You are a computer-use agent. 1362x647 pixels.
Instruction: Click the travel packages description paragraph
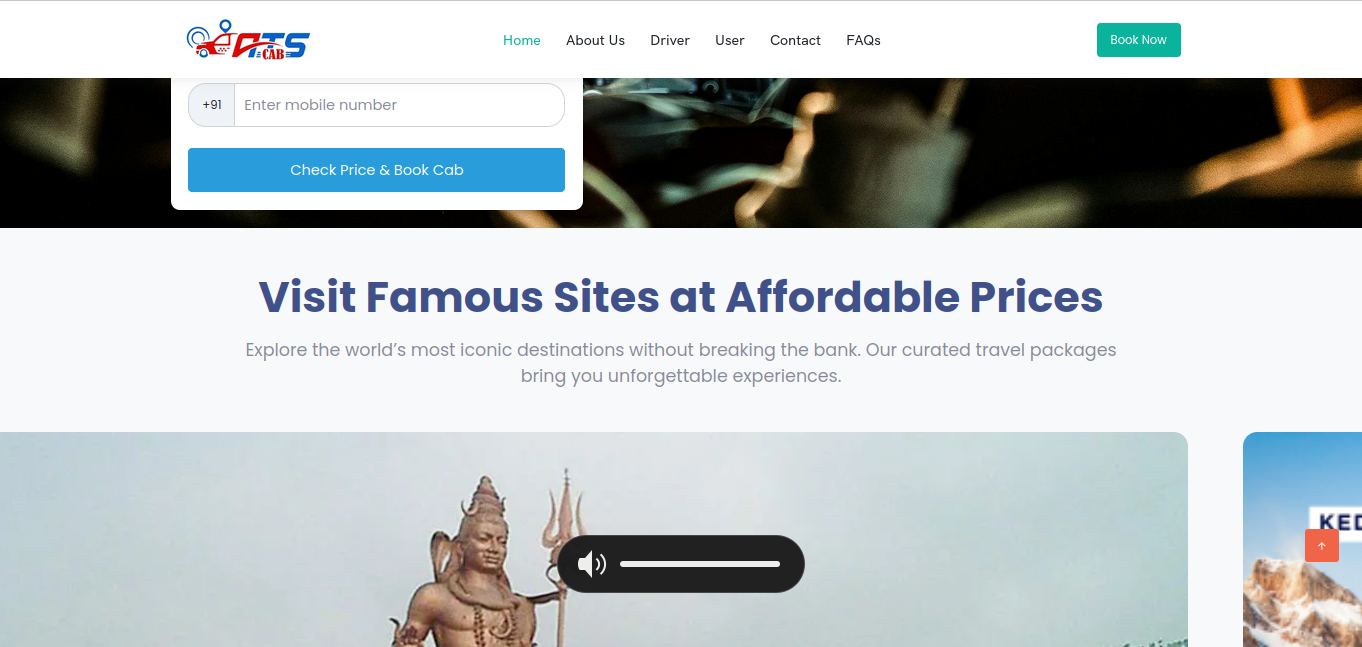coord(681,363)
